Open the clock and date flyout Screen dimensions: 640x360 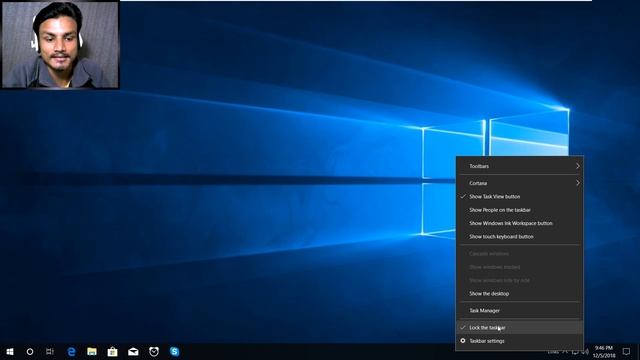click(x=604, y=351)
